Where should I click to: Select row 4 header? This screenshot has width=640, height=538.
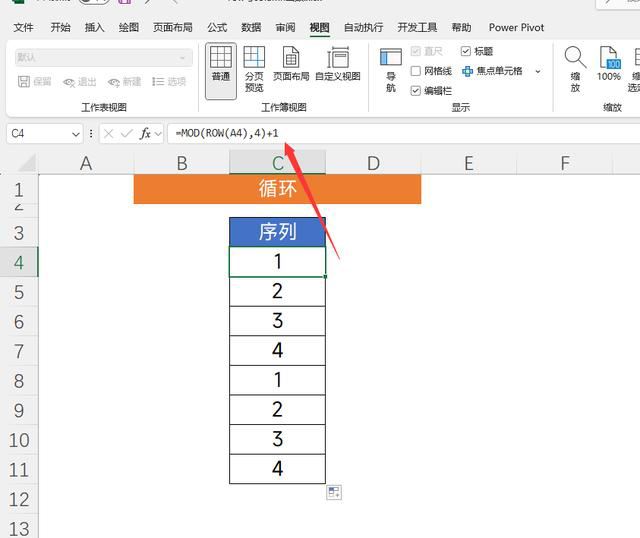[x=19, y=262]
